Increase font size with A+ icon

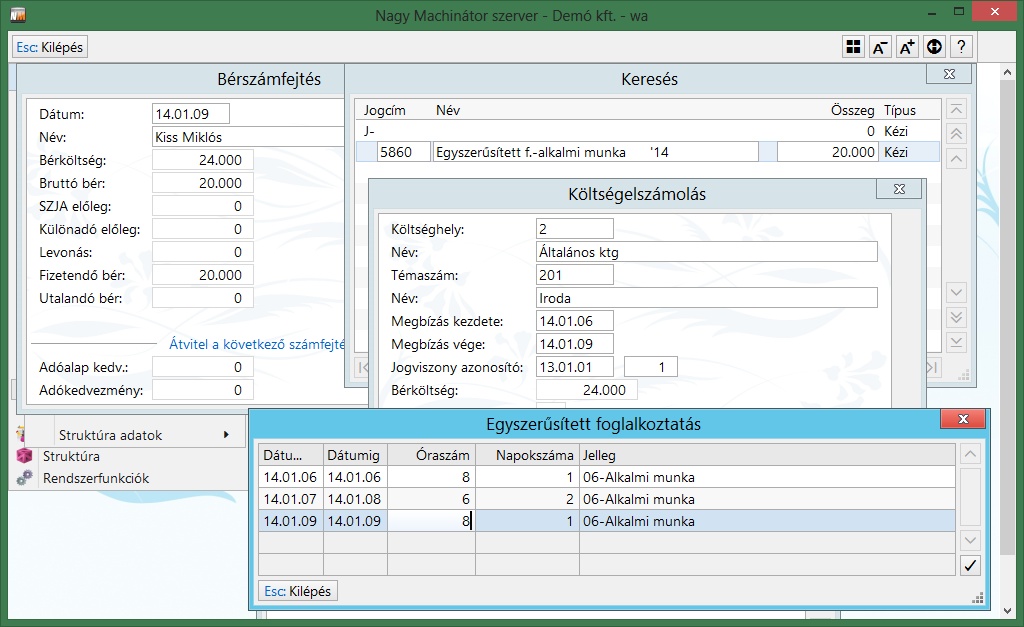pos(907,47)
